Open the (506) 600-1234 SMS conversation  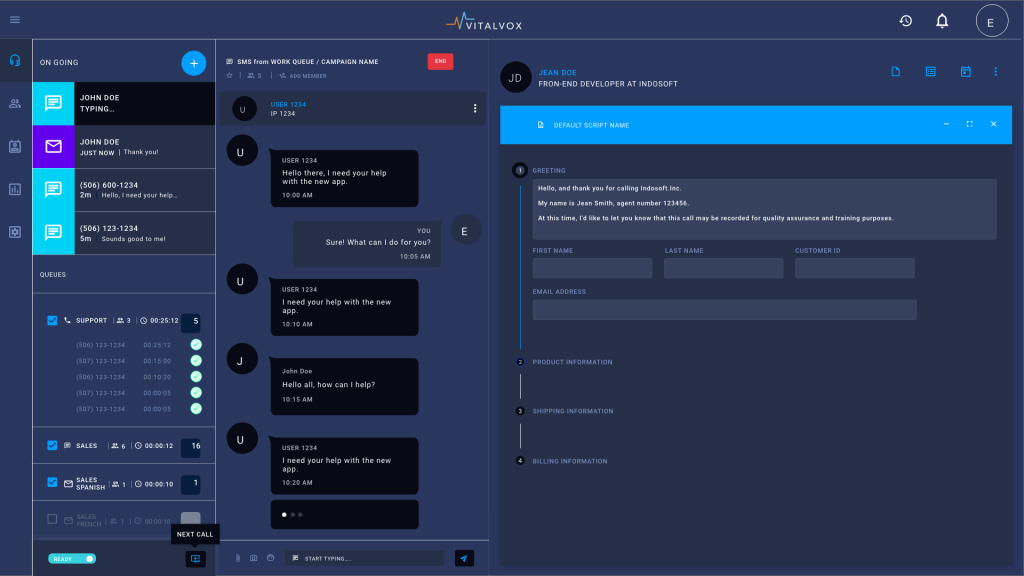click(x=124, y=190)
